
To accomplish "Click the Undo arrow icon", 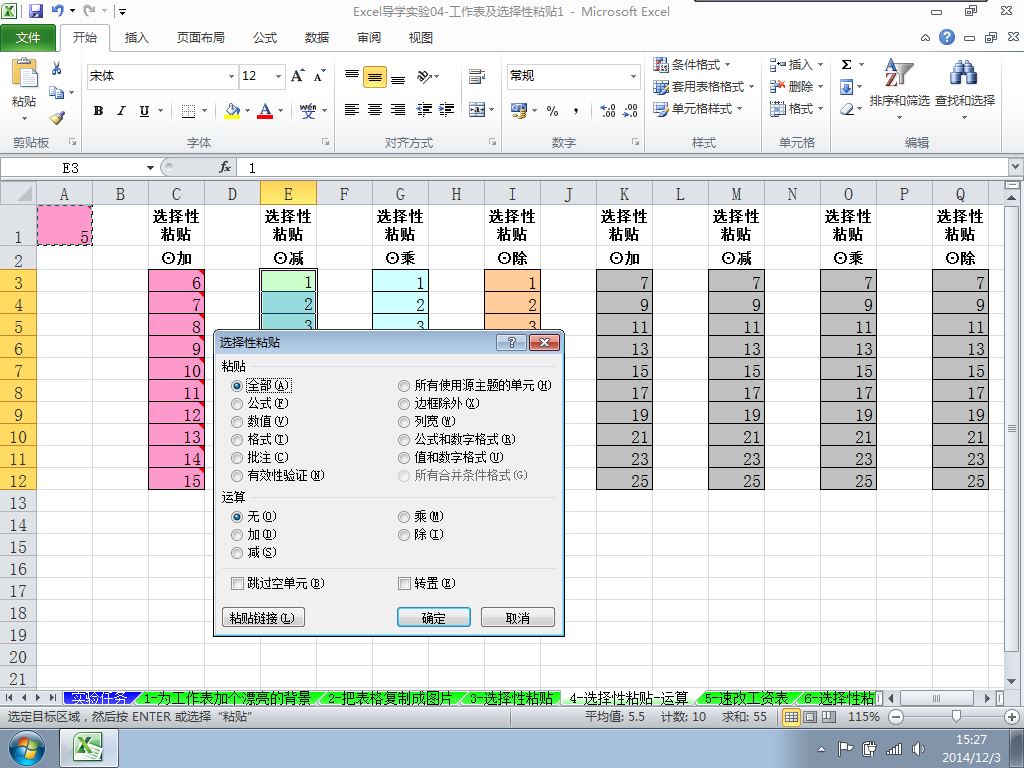I will (57, 11).
